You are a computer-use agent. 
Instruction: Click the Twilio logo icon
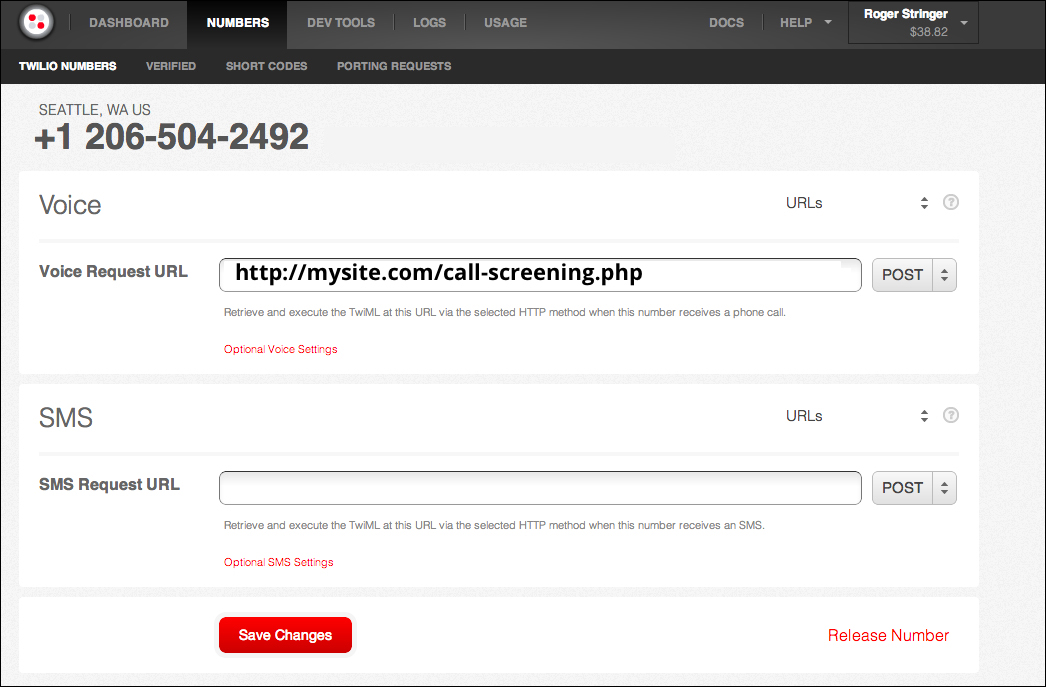coord(37,22)
